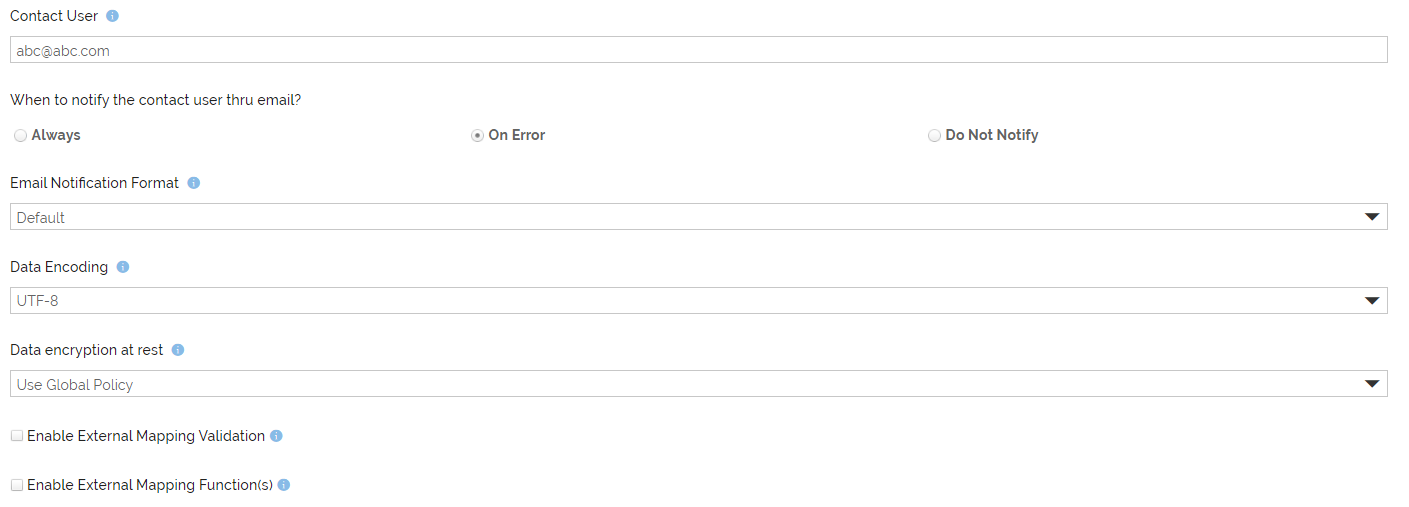Click the External Mapping Function(s) info icon
This screenshot has width=1409, height=507.
click(284, 485)
